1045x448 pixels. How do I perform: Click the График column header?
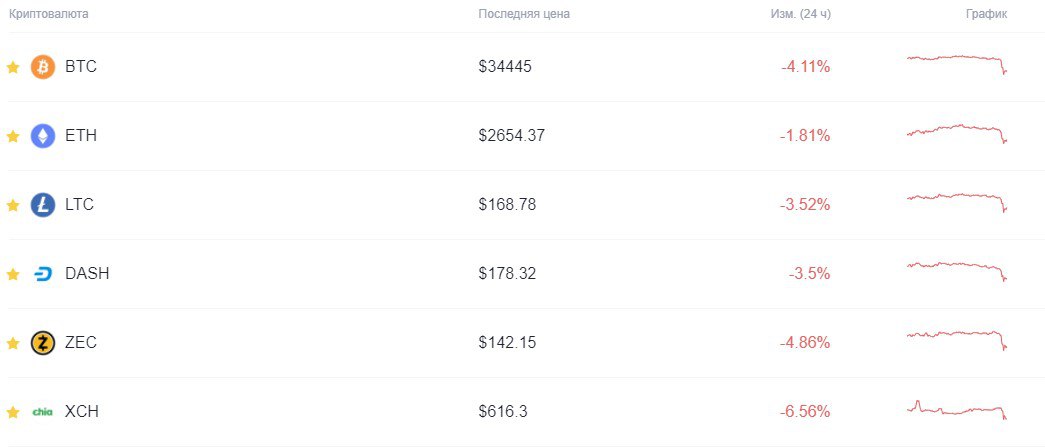click(986, 14)
